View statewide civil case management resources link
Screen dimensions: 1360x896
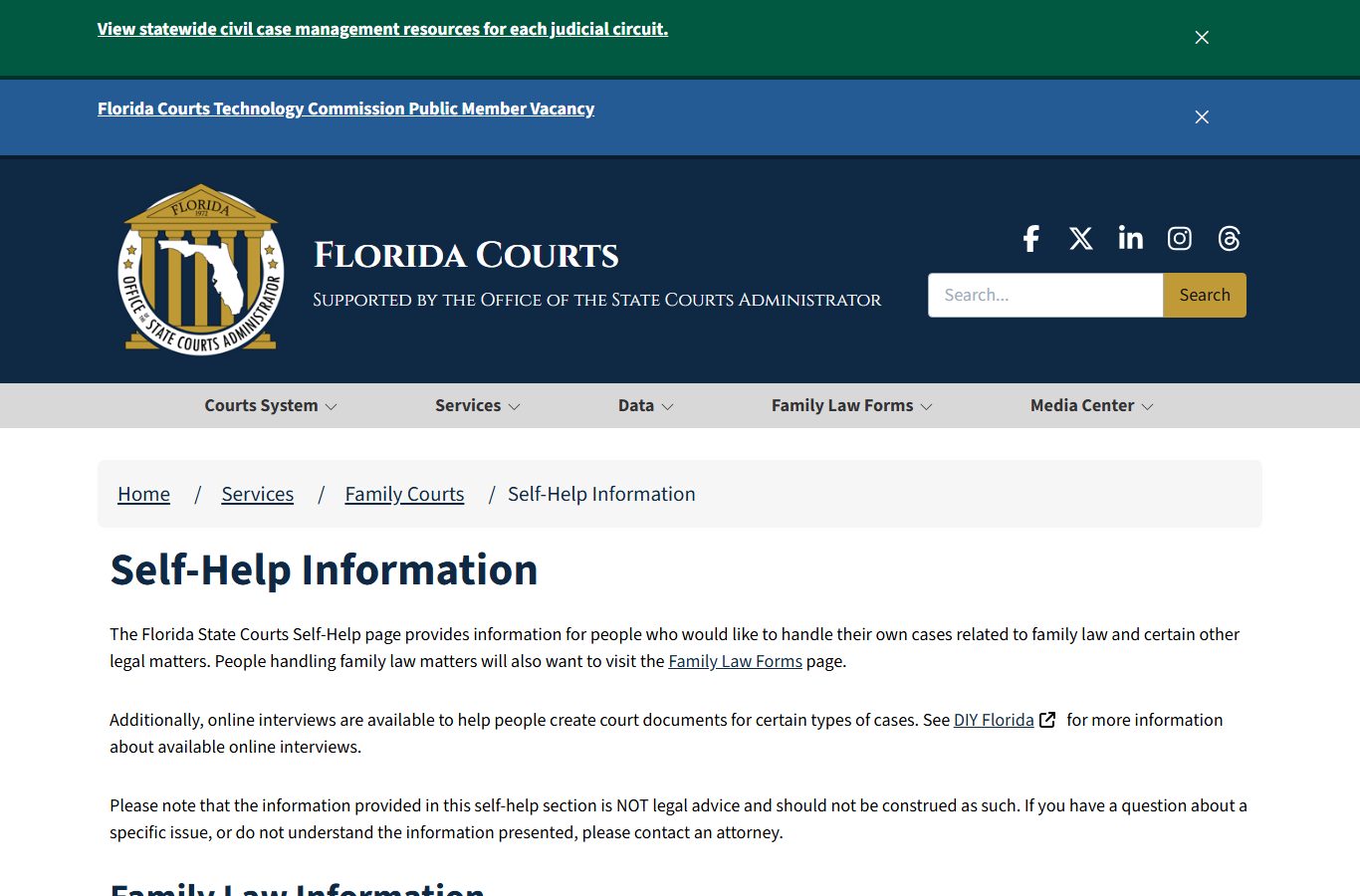click(382, 29)
